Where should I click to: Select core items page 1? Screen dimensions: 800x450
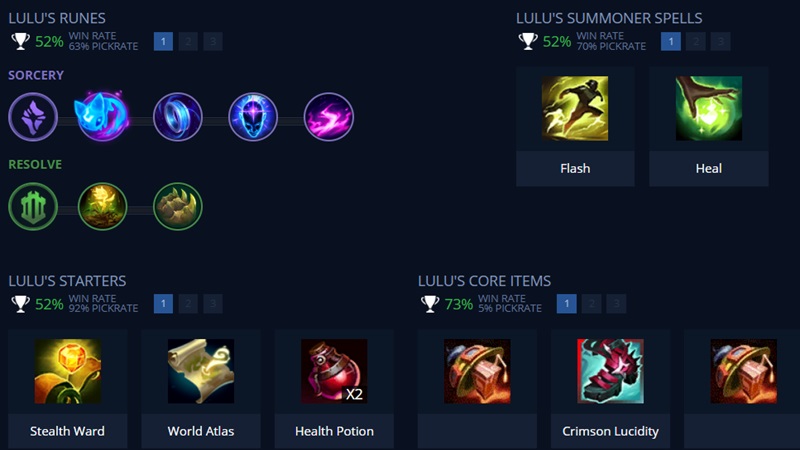566,304
